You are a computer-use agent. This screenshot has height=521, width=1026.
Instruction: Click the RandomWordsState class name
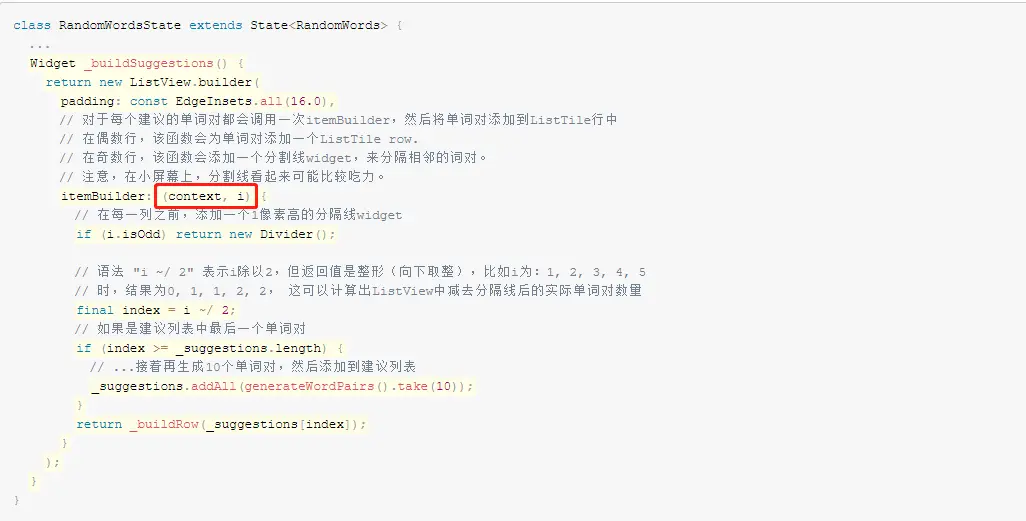[x=120, y=25]
